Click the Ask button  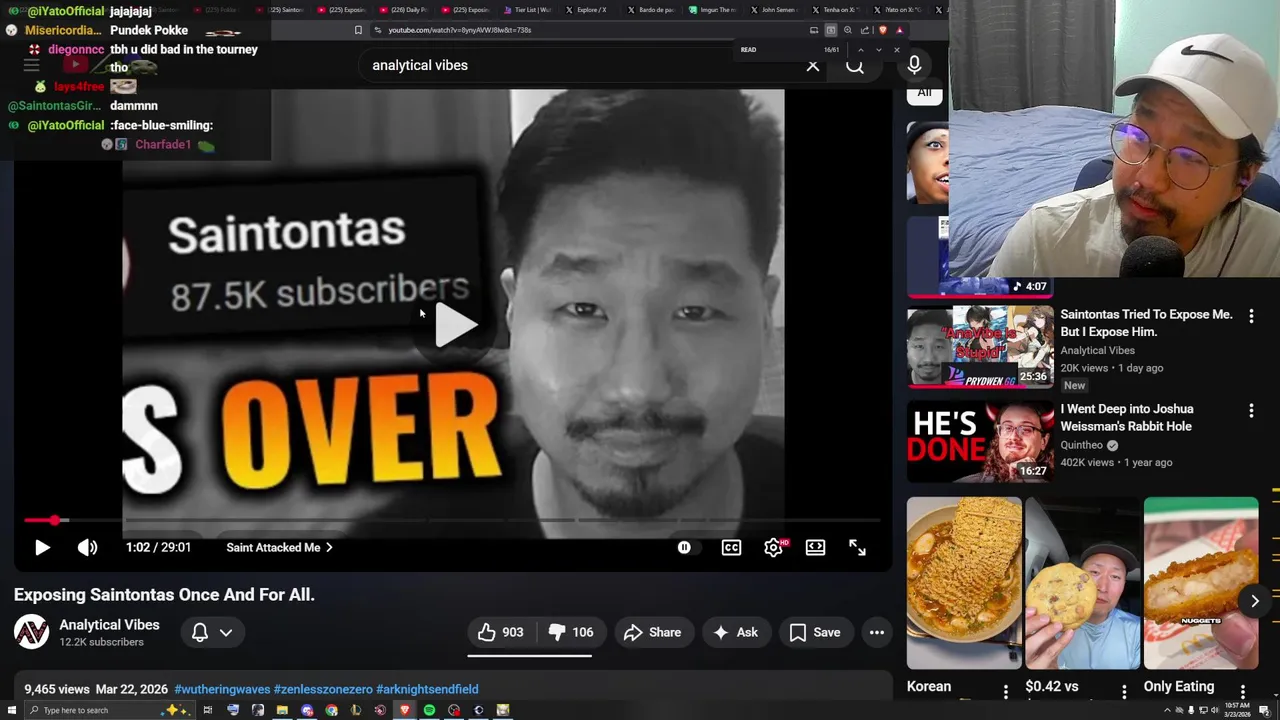[735, 632]
